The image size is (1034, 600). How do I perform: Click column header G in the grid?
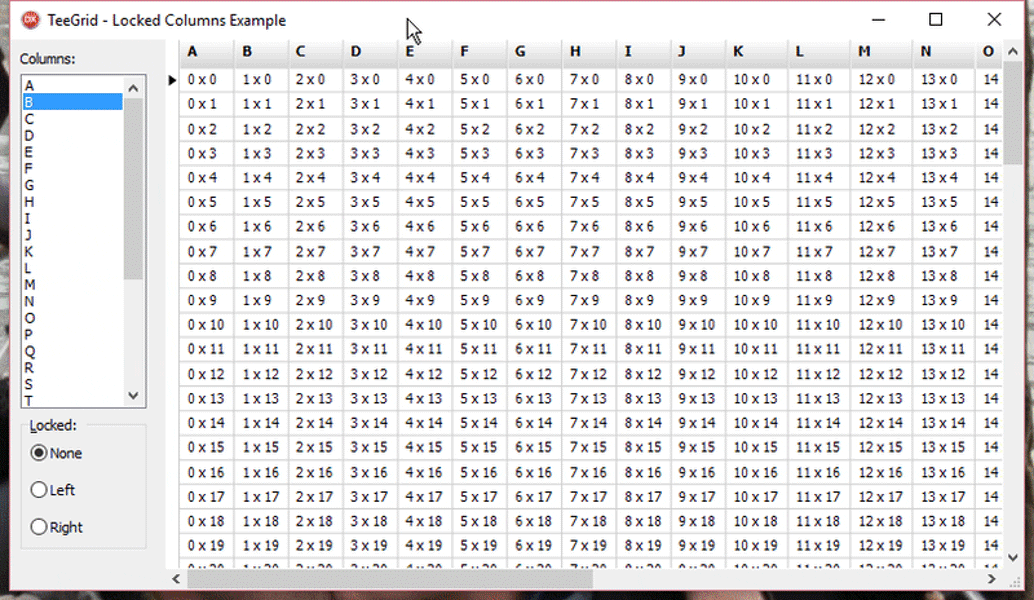[x=534, y=51]
